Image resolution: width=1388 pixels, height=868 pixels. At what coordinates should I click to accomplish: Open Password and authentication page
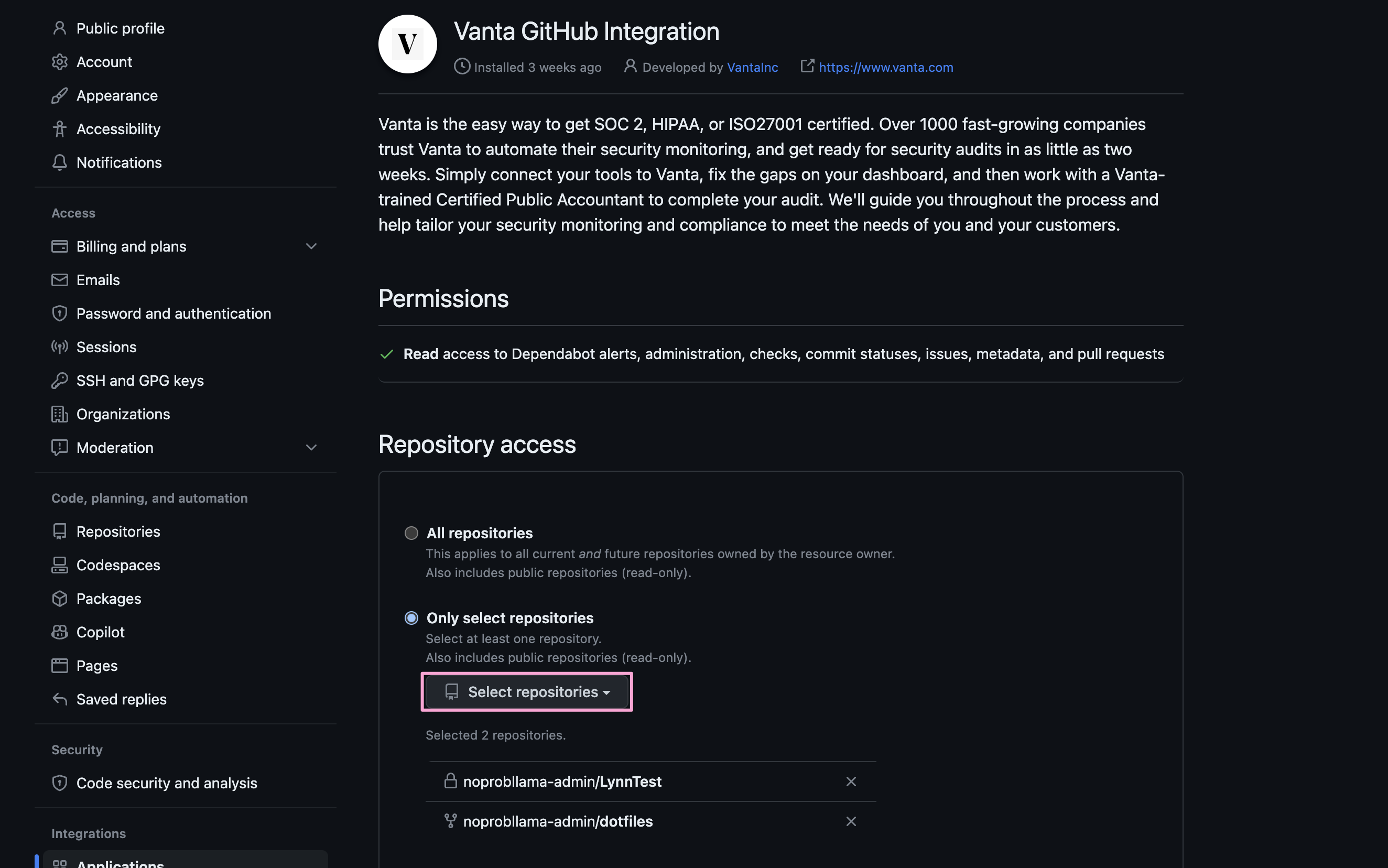click(x=173, y=313)
